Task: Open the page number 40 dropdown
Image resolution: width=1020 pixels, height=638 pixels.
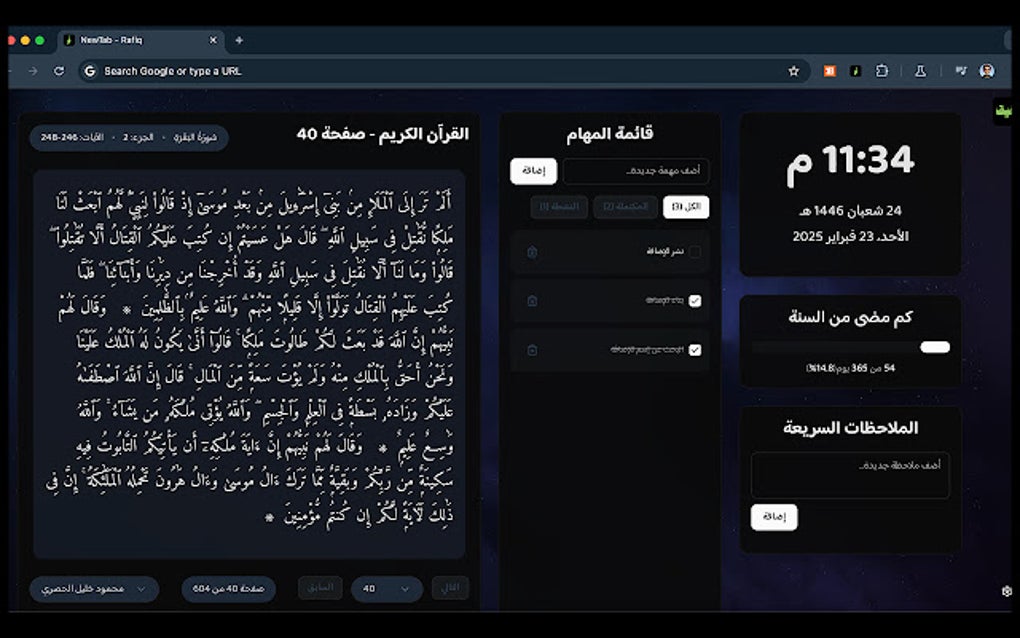Action: pyautogui.click(x=386, y=589)
